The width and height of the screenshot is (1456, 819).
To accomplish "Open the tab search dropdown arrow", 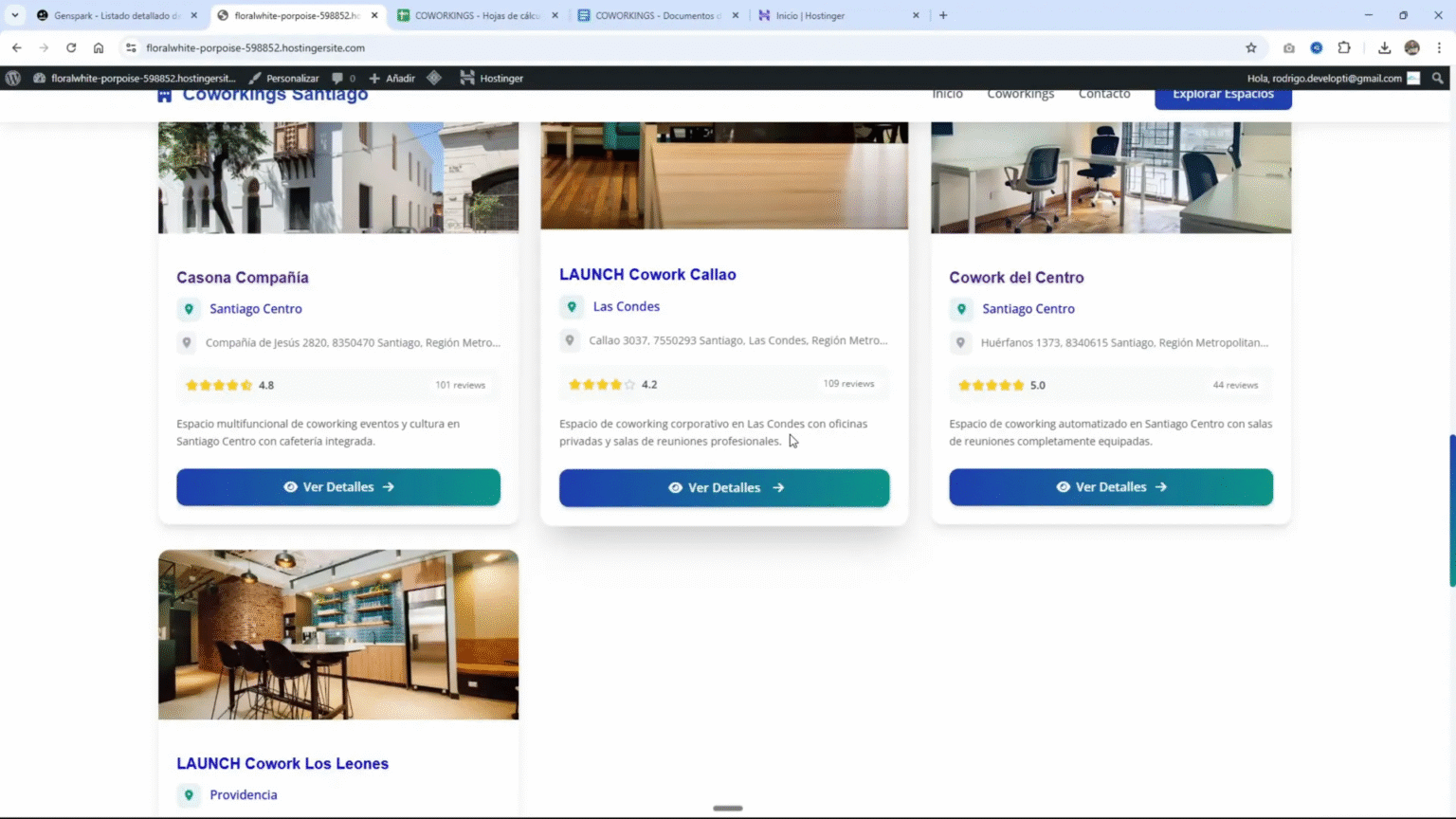I will (x=15, y=15).
